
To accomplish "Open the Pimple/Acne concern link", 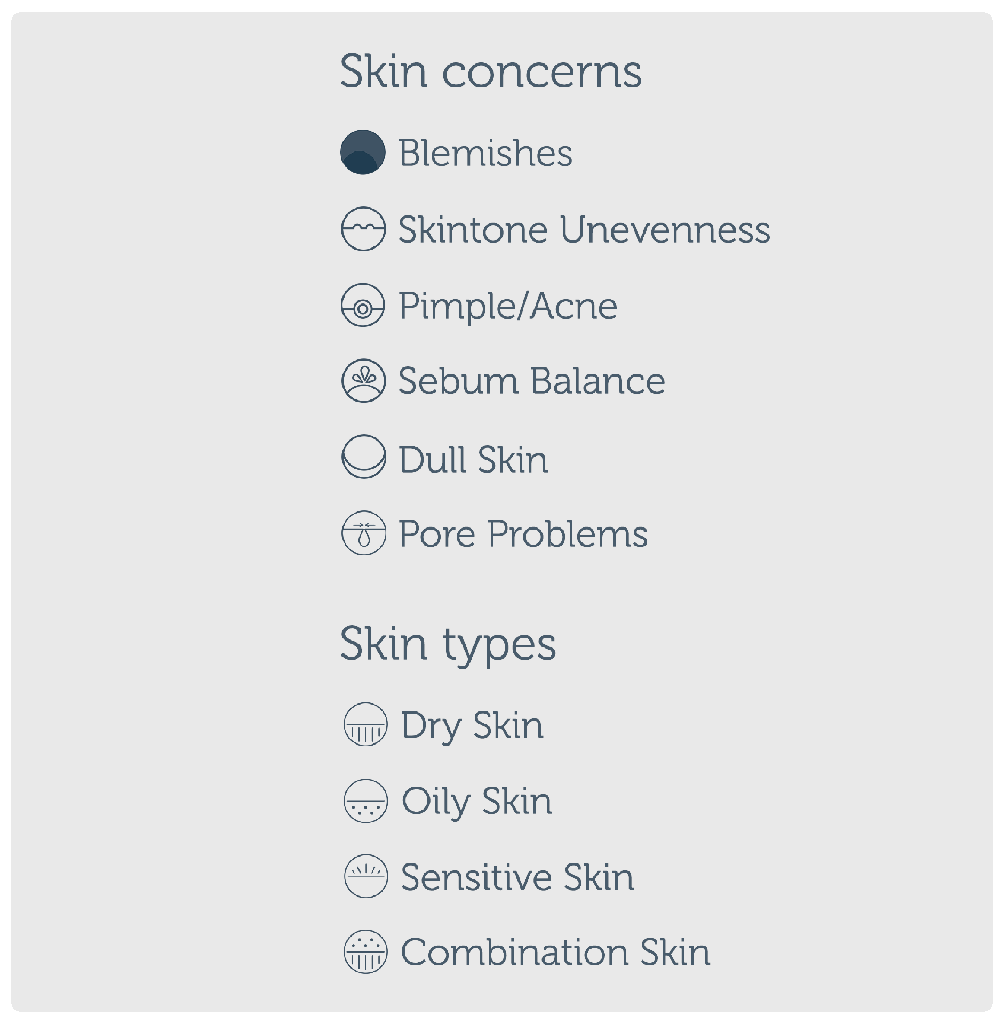I will 507,306.
